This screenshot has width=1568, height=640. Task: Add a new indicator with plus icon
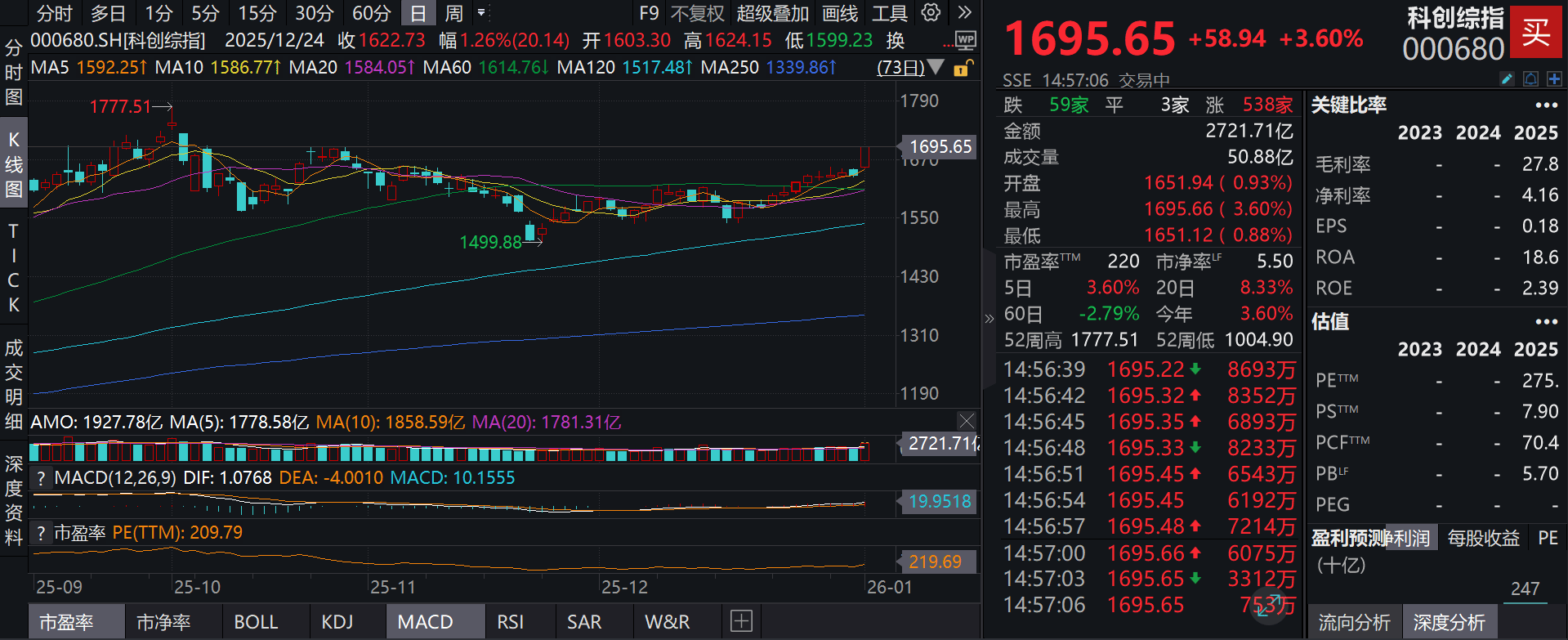click(x=741, y=621)
